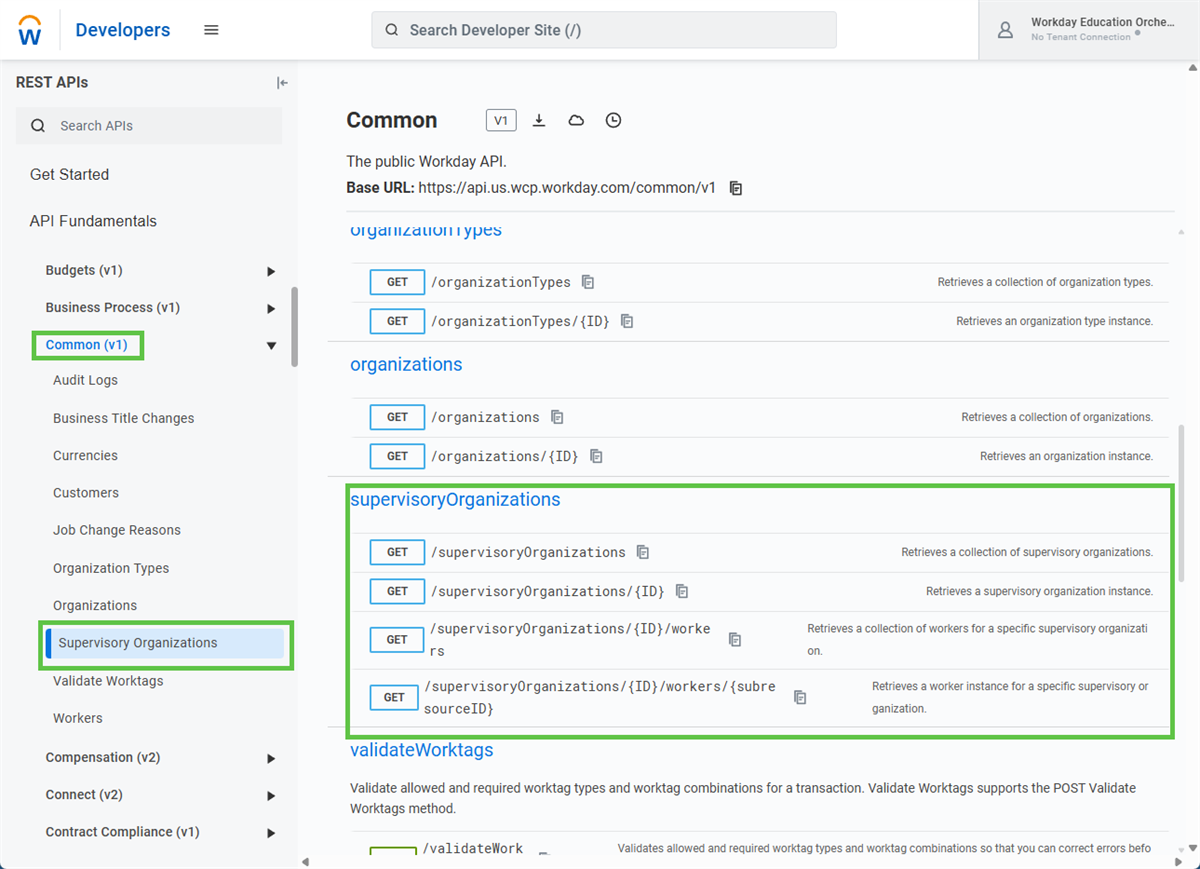1200x869 pixels.
Task: Expand the Budgets (v1) section arrow
Action: pos(271,271)
